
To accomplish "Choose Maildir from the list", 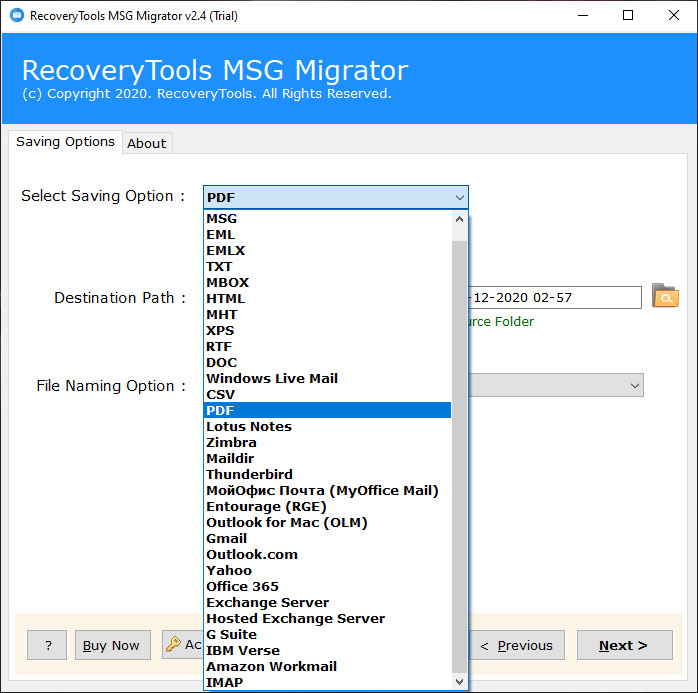I will 328,458.
